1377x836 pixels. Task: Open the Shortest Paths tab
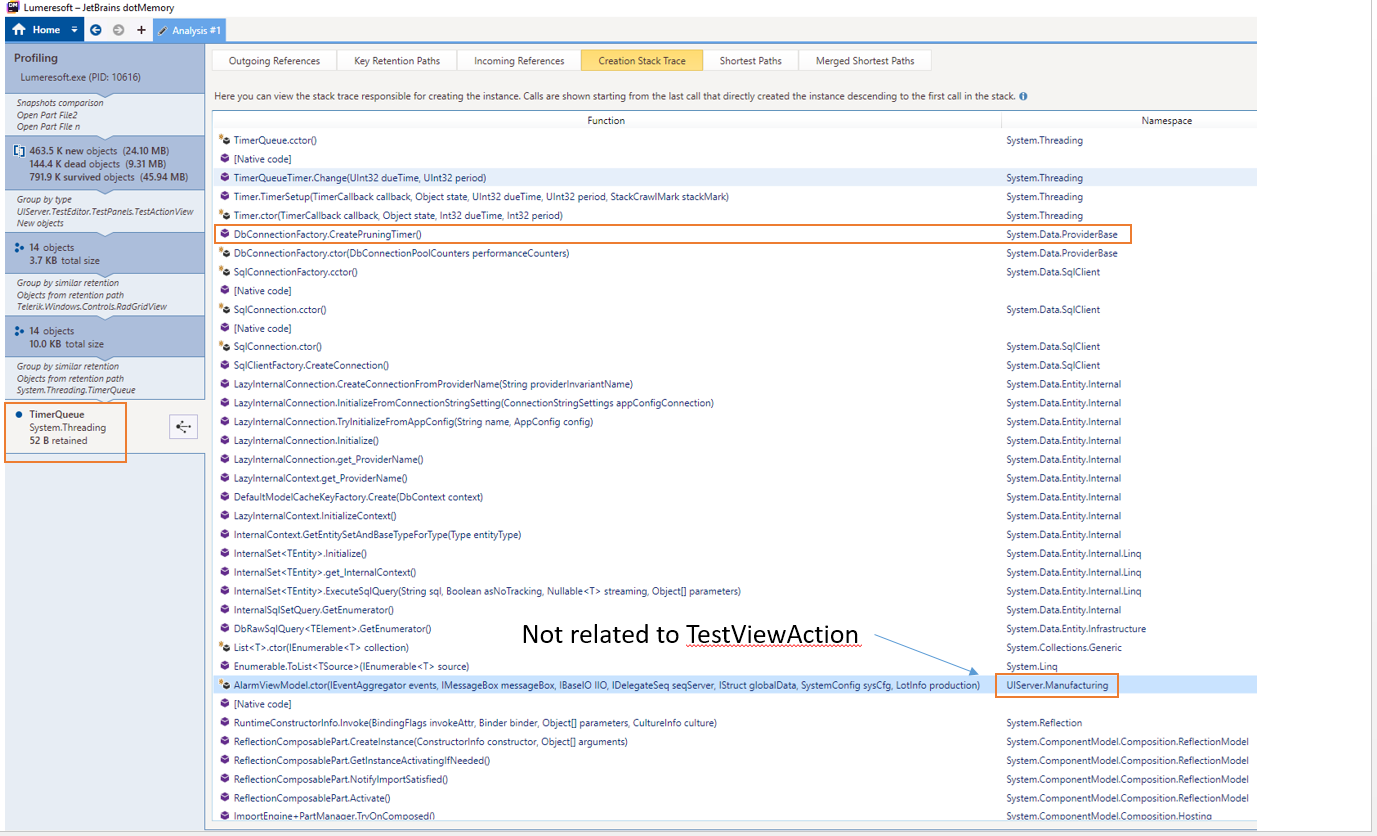pyautogui.click(x=751, y=61)
